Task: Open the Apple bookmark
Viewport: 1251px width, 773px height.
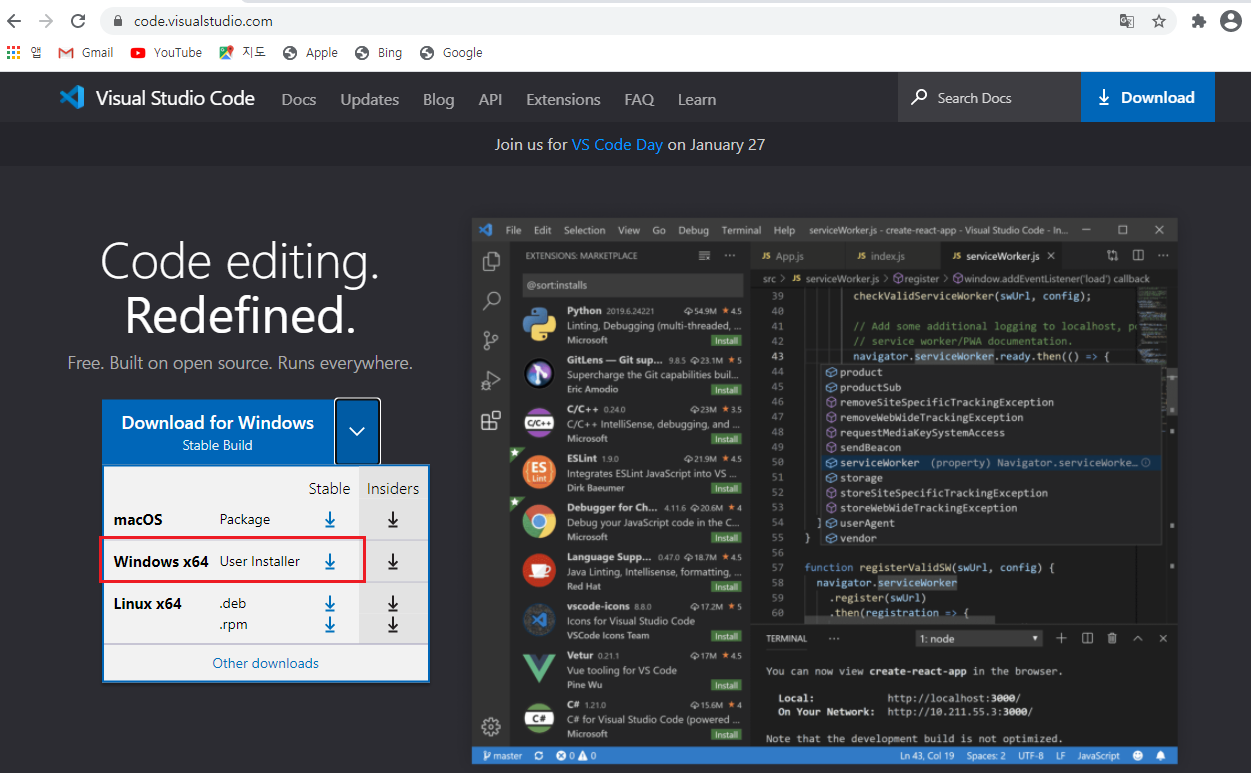Action: pos(310,53)
